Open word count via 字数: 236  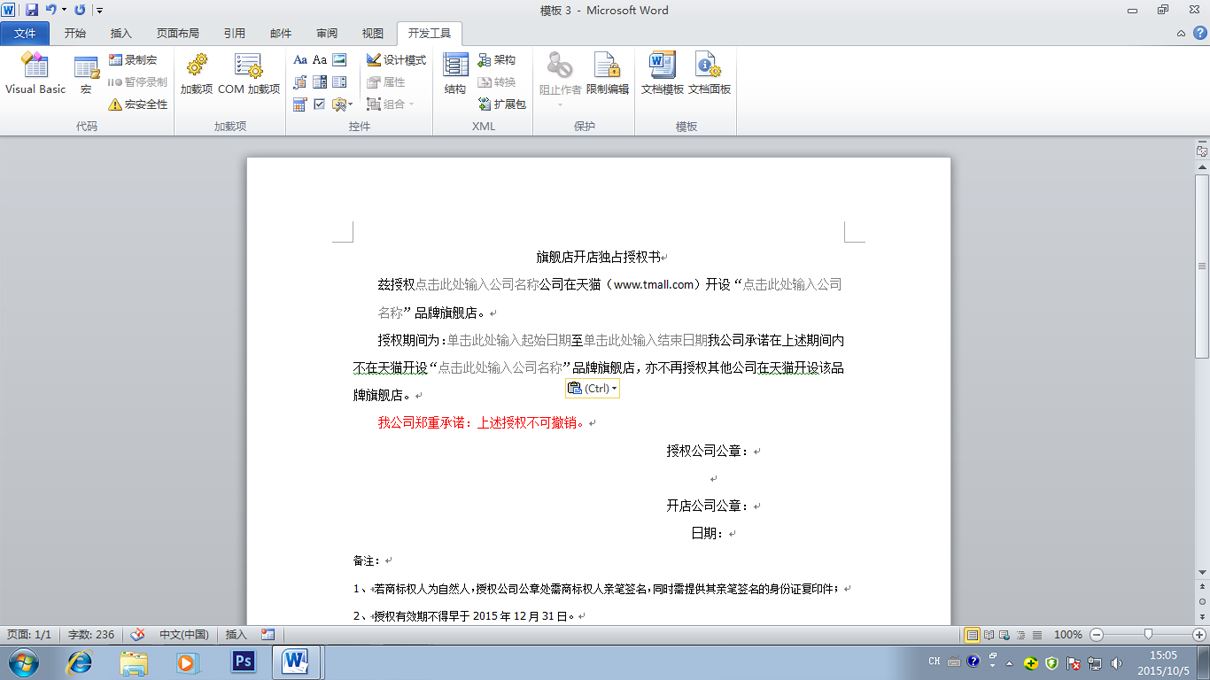pyautogui.click(x=91, y=634)
